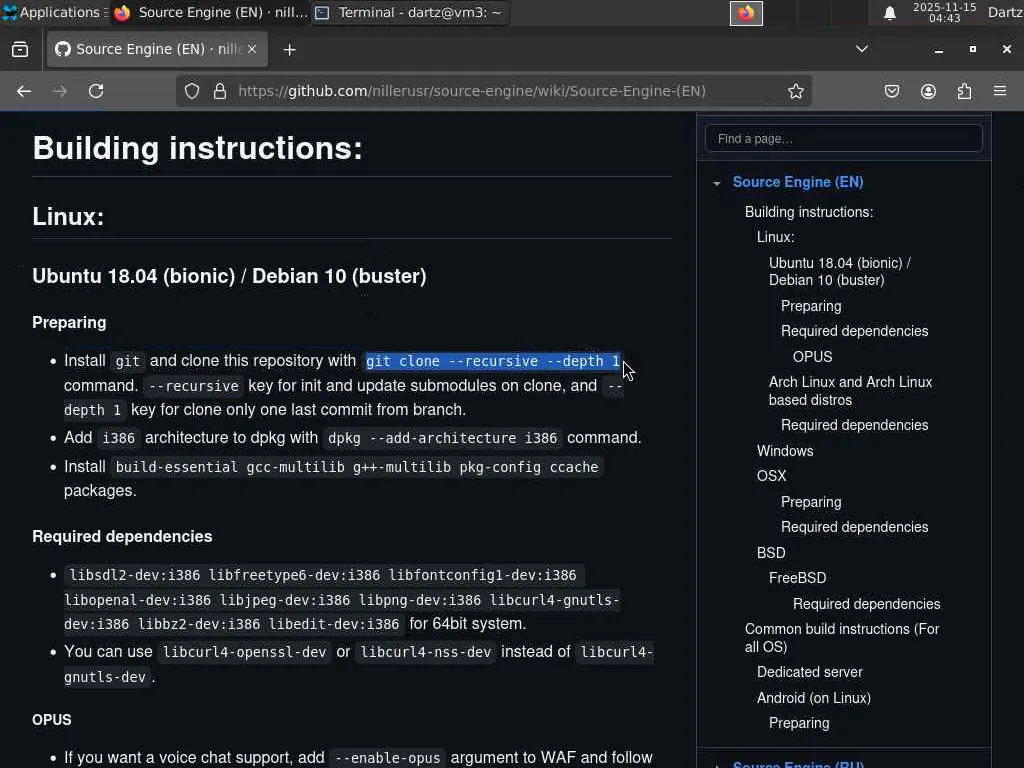Click the Find a page search field
The width and height of the screenshot is (1024, 768).
844,138
